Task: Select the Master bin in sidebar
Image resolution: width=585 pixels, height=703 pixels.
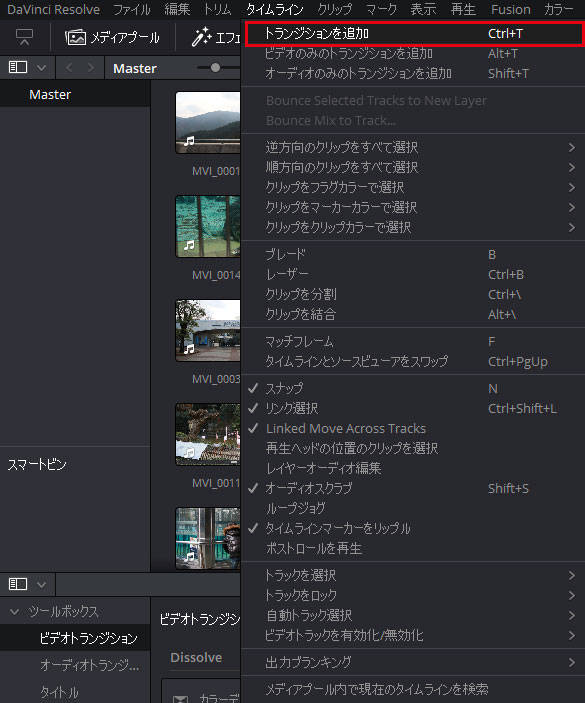Action: click(50, 95)
